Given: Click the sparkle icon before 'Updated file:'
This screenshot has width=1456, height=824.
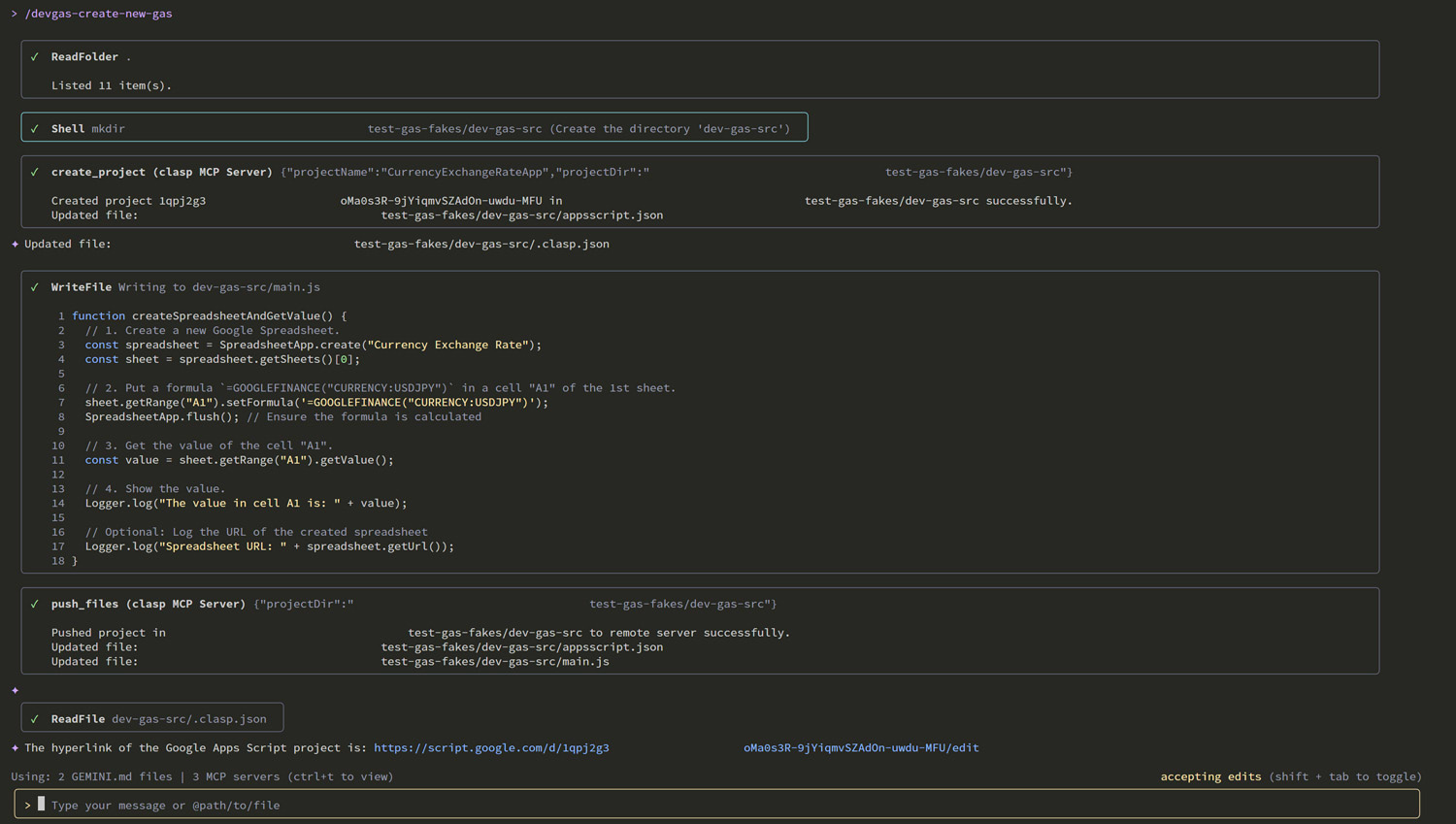Looking at the screenshot, I should (15, 245).
